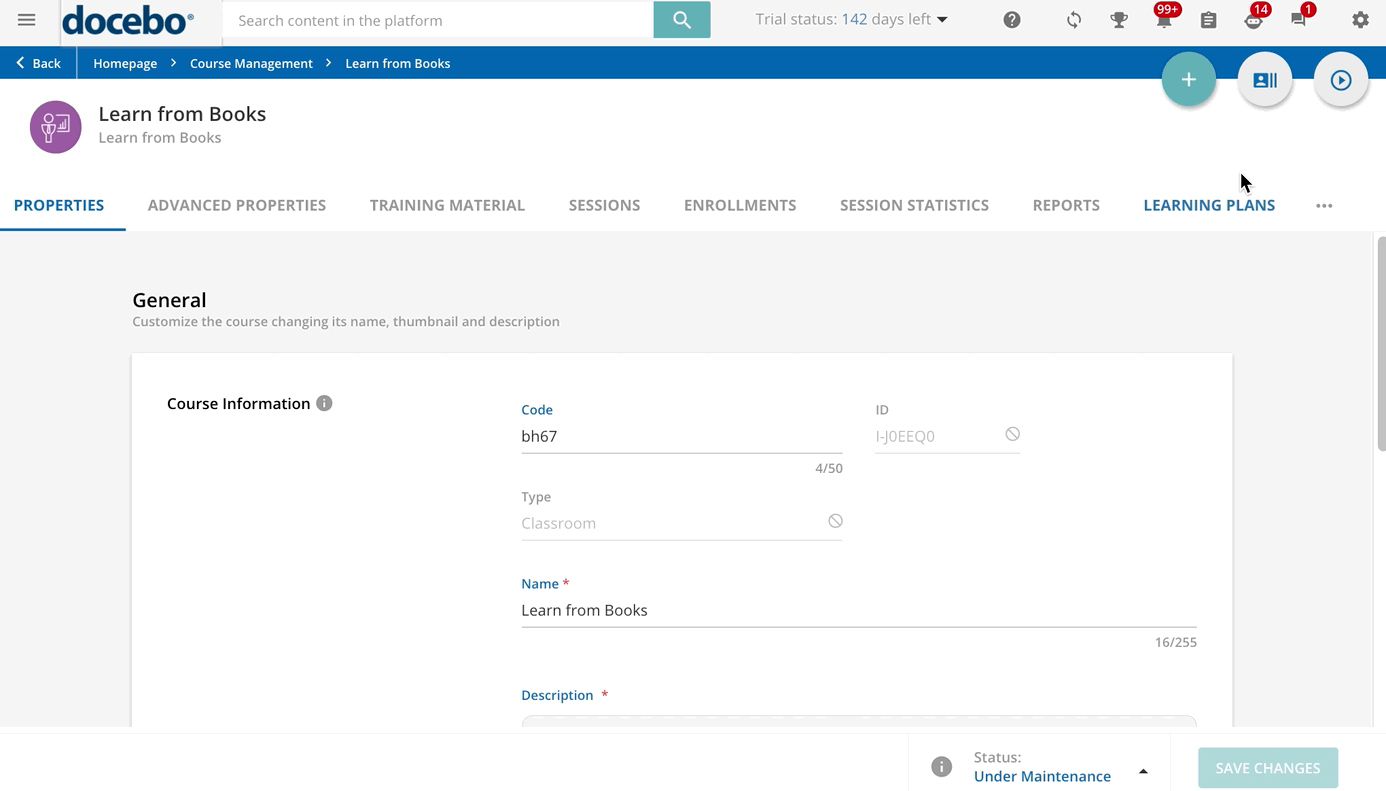
Task: Go to Course Management breadcrumb link
Action: point(251,63)
